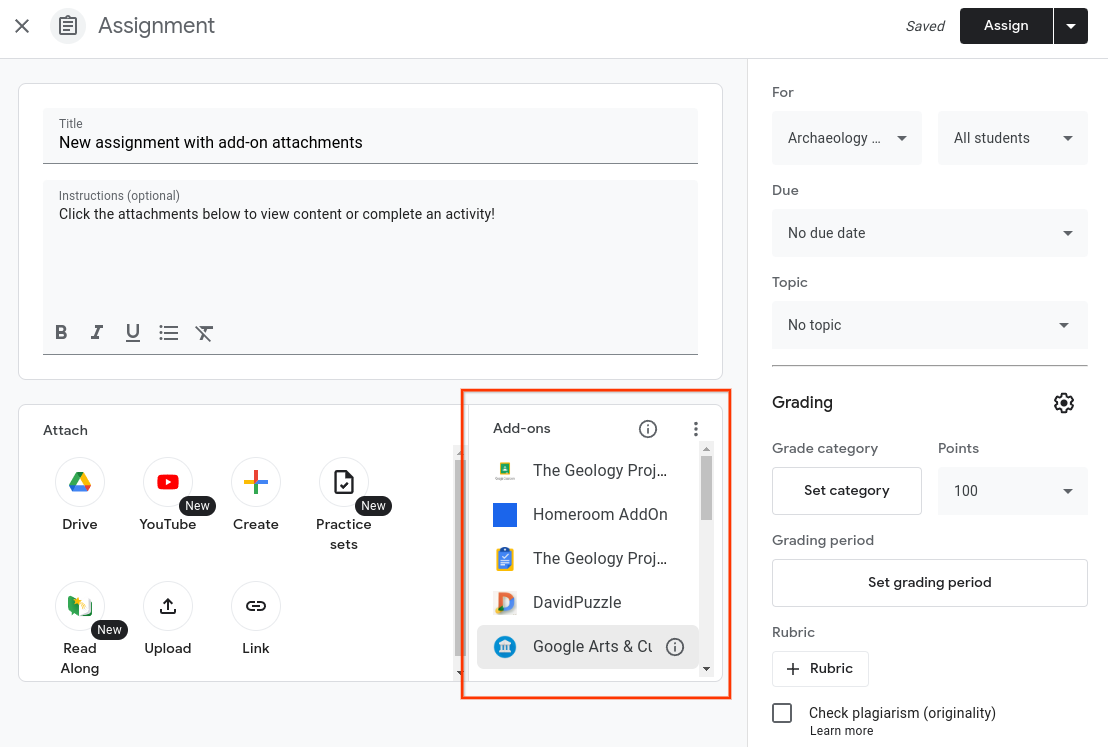Viewport: 1108px width, 747px height.
Task: Expand the Assign button options arrow
Action: pyautogui.click(x=1071, y=25)
